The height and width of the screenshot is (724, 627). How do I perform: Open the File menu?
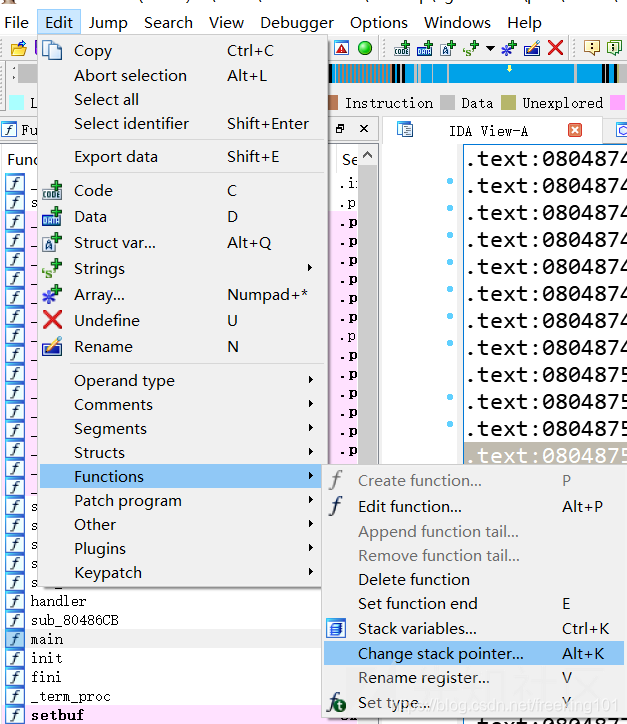(16, 22)
